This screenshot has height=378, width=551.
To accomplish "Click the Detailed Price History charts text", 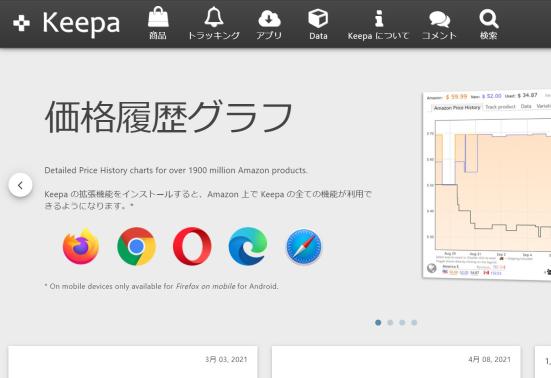I will 176,170.
